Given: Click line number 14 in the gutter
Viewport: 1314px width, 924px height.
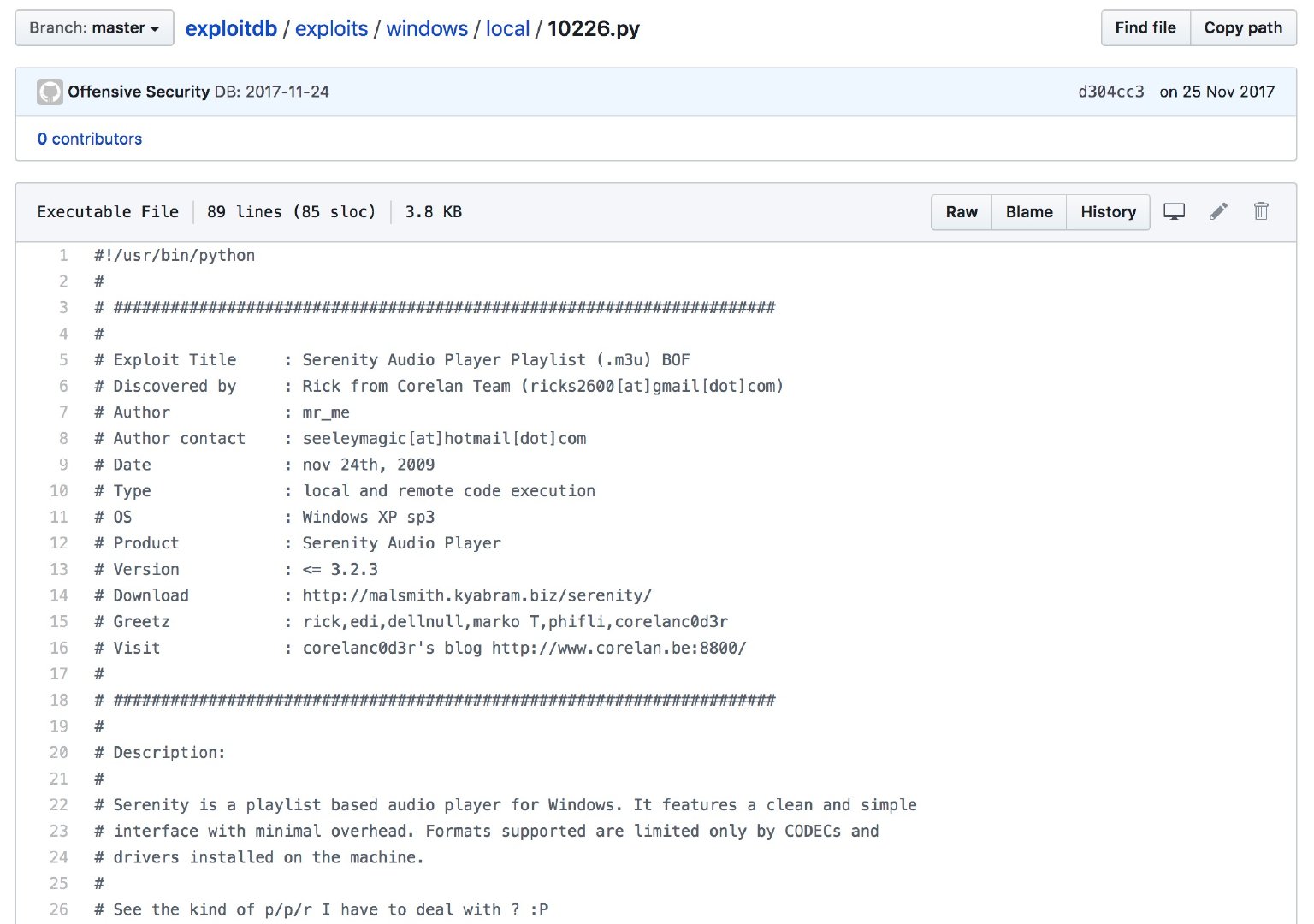Looking at the screenshot, I should coord(59,595).
